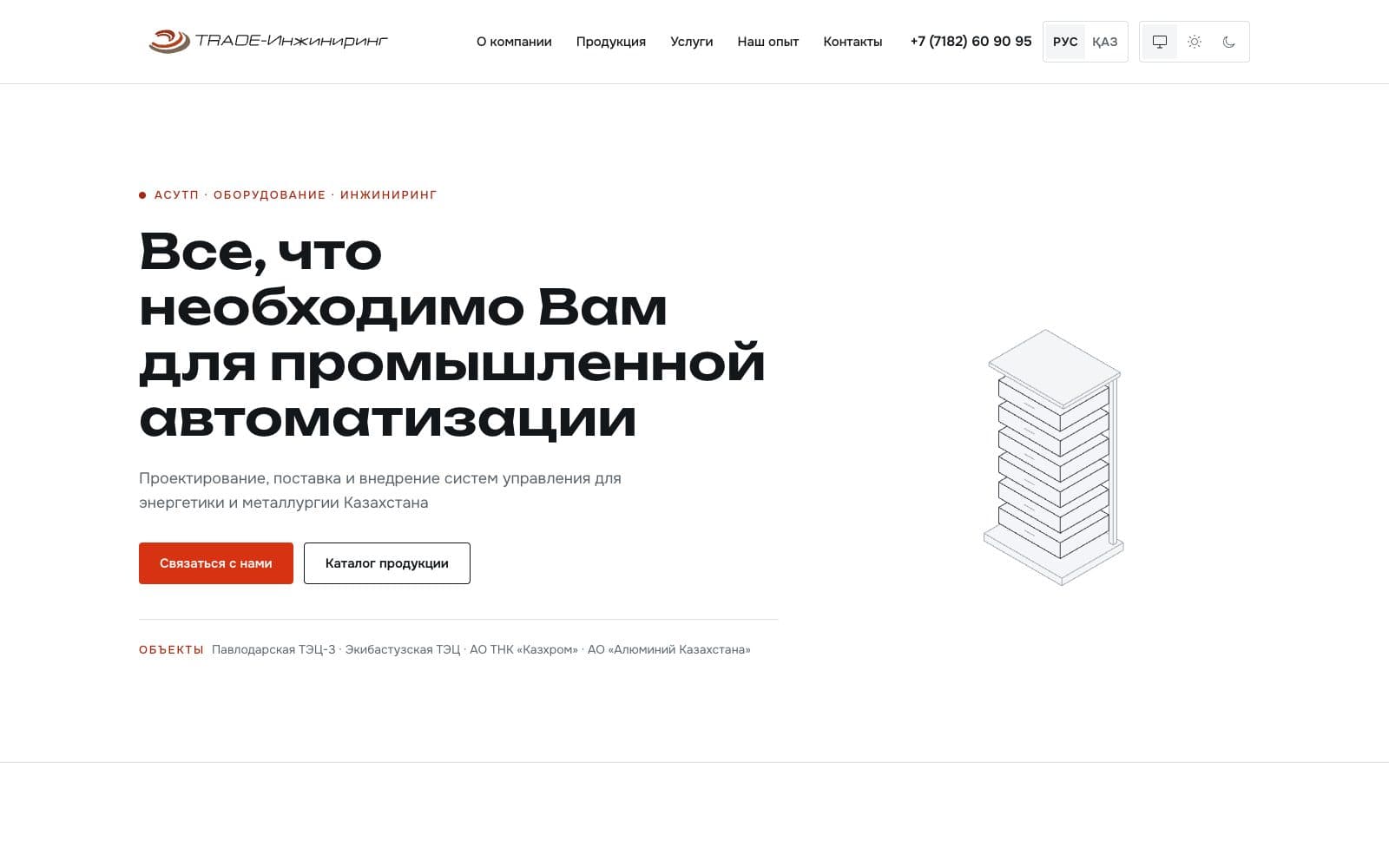Click АО ТНК «Казхром» text
Image resolution: width=1389 pixels, height=868 pixels.
[523, 649]
